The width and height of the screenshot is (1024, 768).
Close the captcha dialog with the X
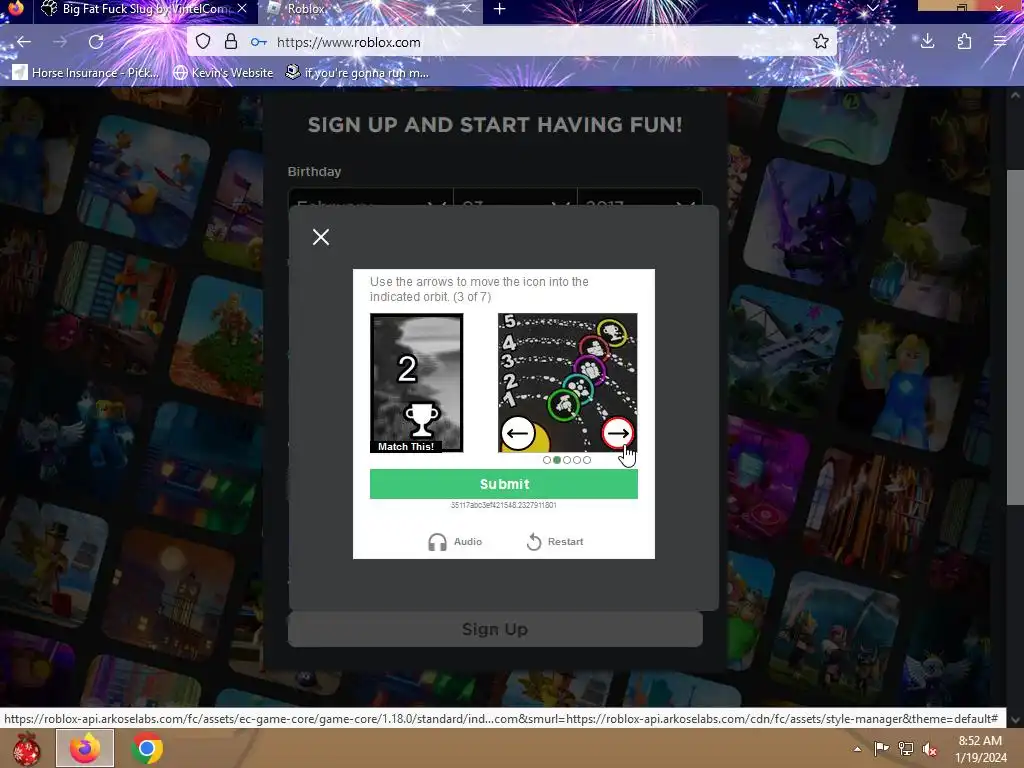321,237
